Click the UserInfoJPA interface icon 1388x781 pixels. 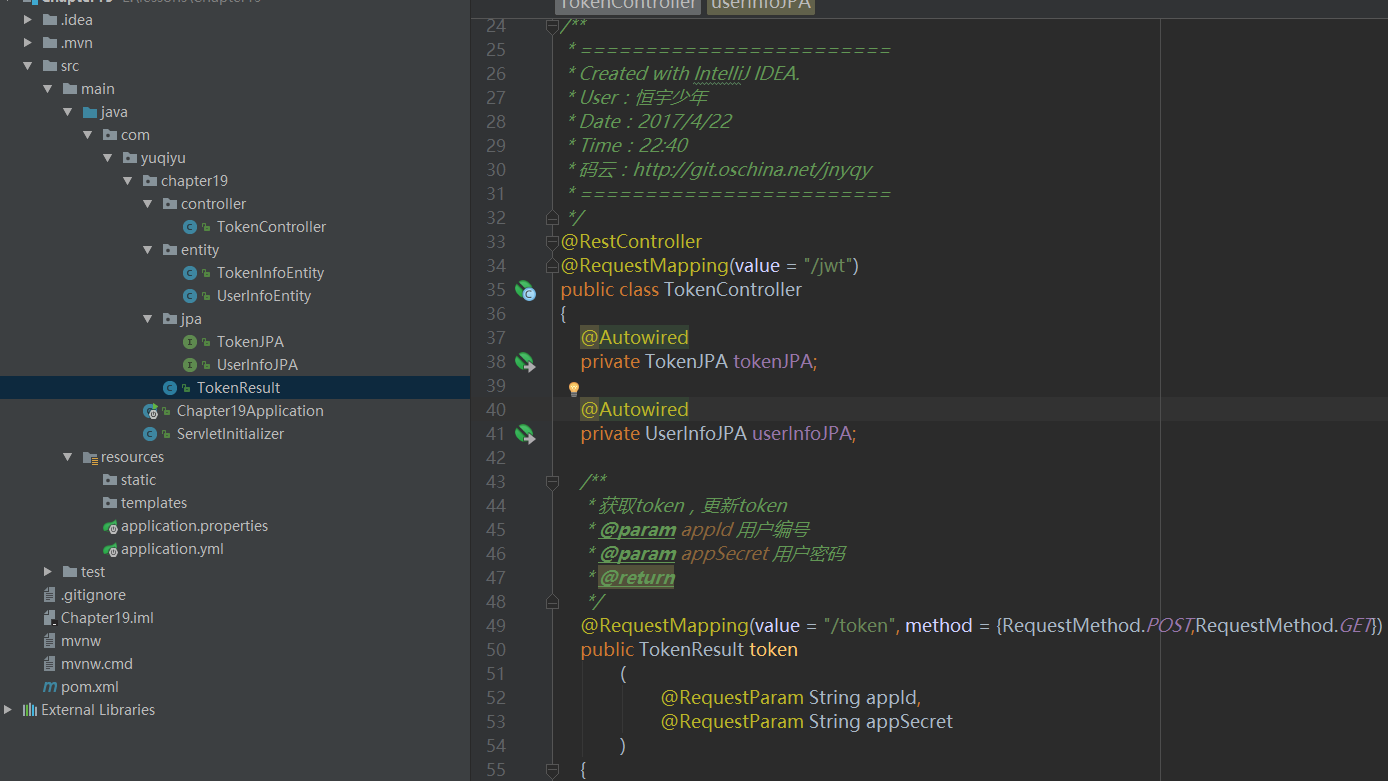click(x=190, y=365)
